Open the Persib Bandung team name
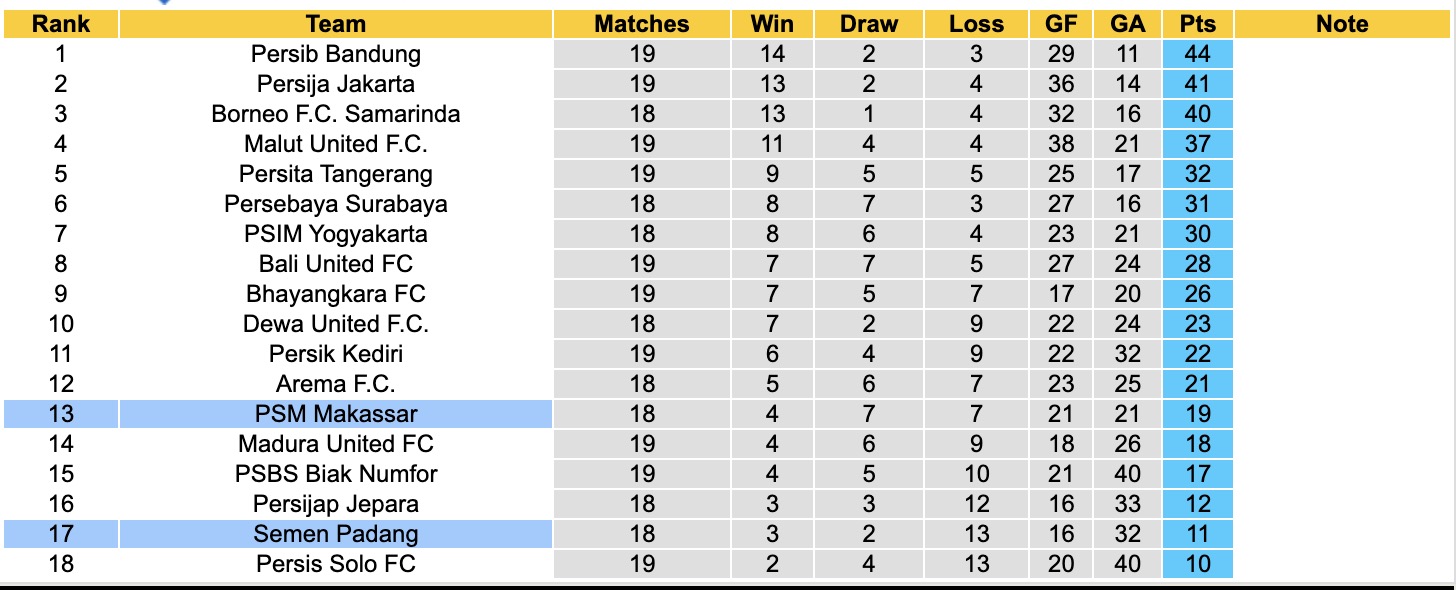Viewport: 1456px width, 590px height. click(x=336, y=54)
